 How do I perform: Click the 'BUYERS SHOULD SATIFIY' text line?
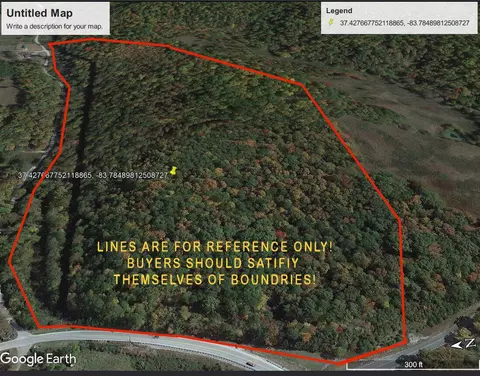coord(213,263)
